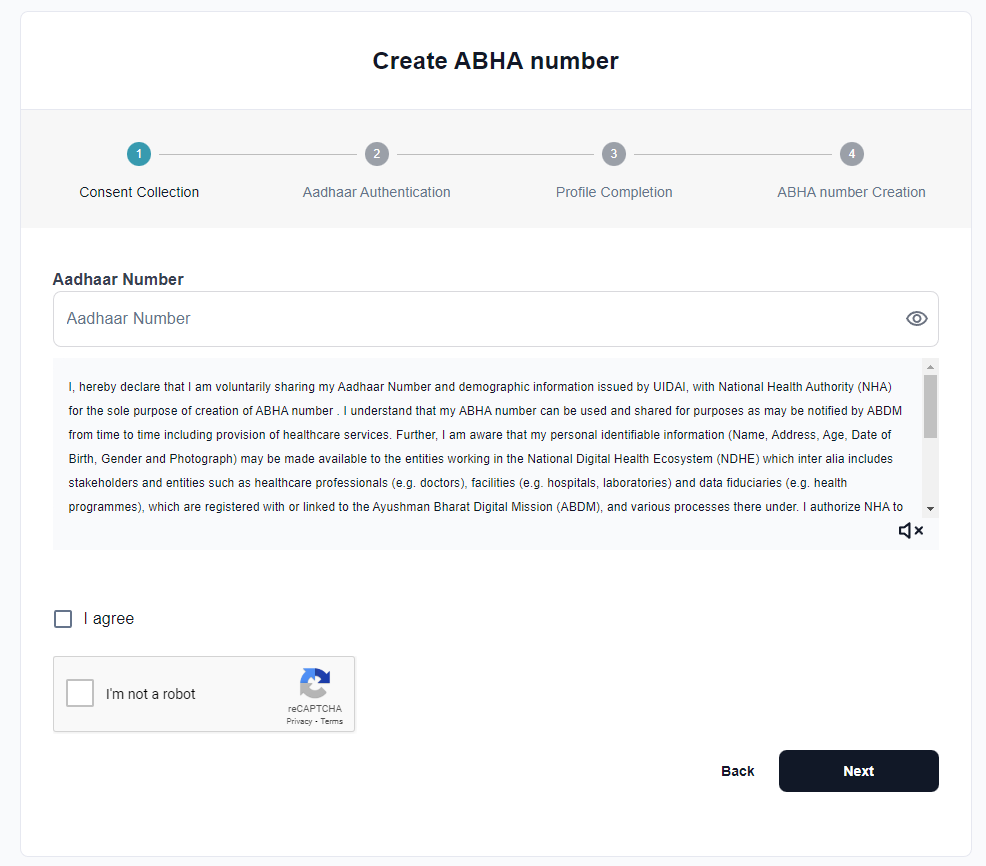986x866 pixels.
Task: Select the Aadhaar Authentication step label
Action: point(377,192)
